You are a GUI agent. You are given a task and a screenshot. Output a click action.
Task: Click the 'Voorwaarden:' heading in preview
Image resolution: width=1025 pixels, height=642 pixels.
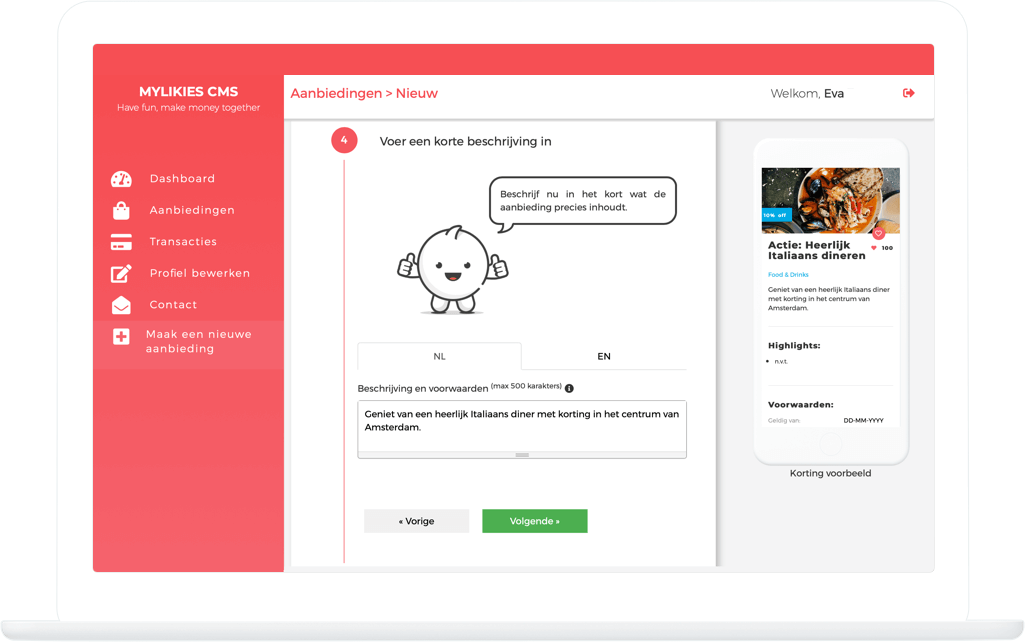click(800, 405)
